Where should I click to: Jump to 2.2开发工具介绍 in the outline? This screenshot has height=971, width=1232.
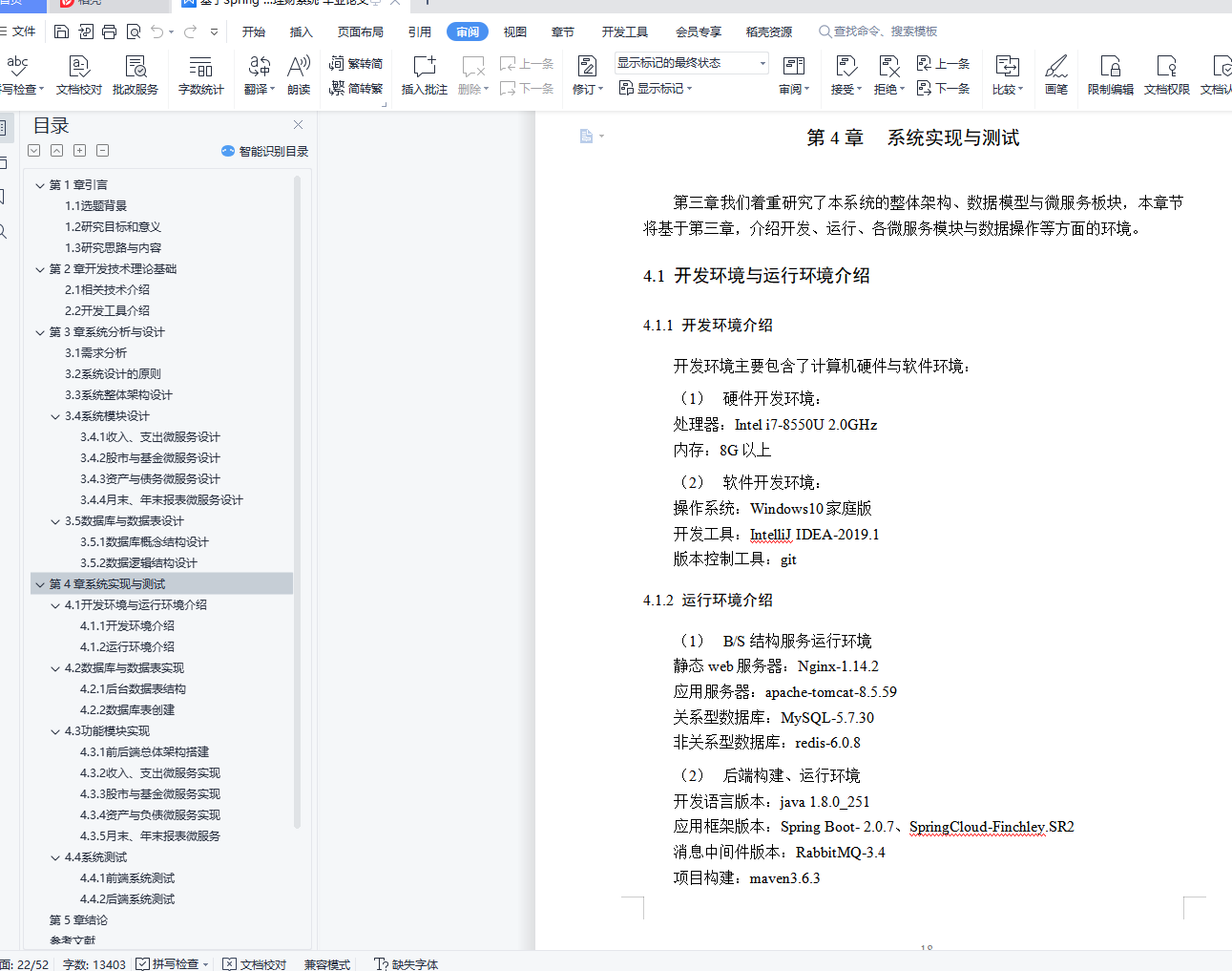click(107, 311)
